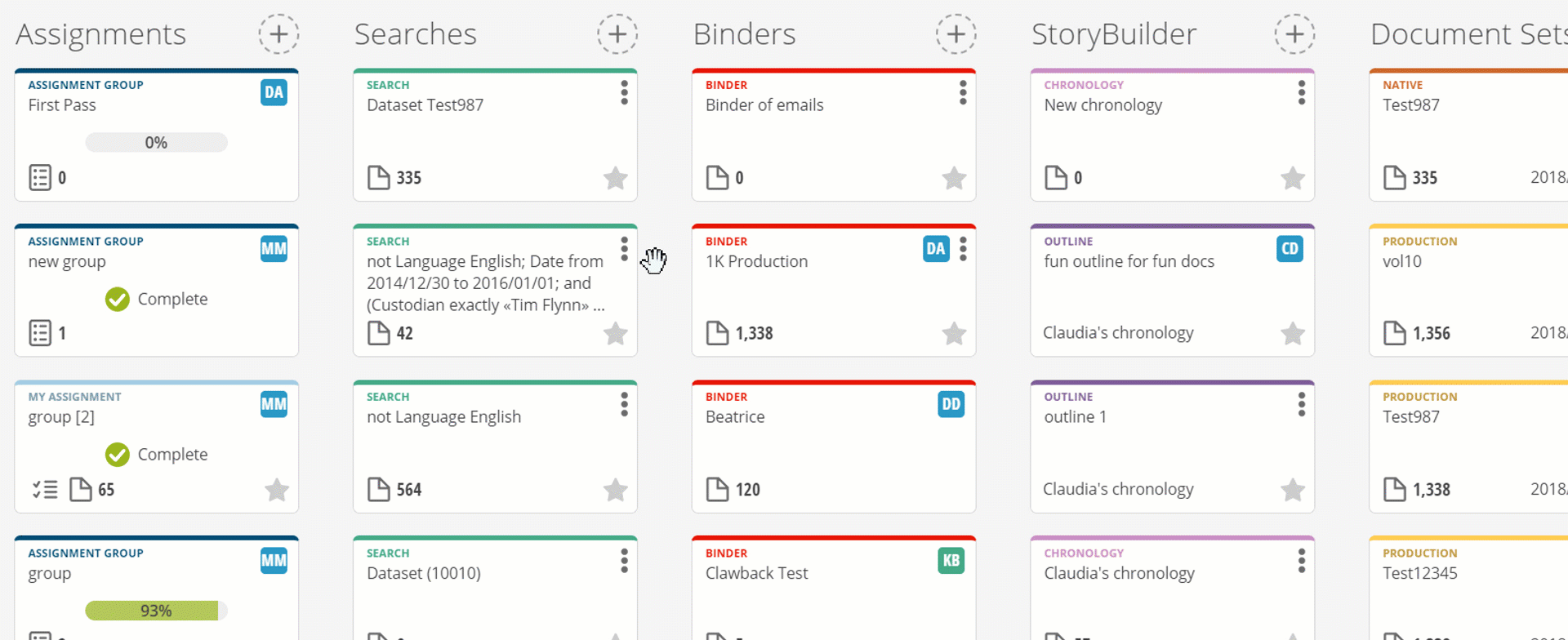Star the Tim Flynn custodian search
Screen dimensions: 1568x640
click(616, 333)
